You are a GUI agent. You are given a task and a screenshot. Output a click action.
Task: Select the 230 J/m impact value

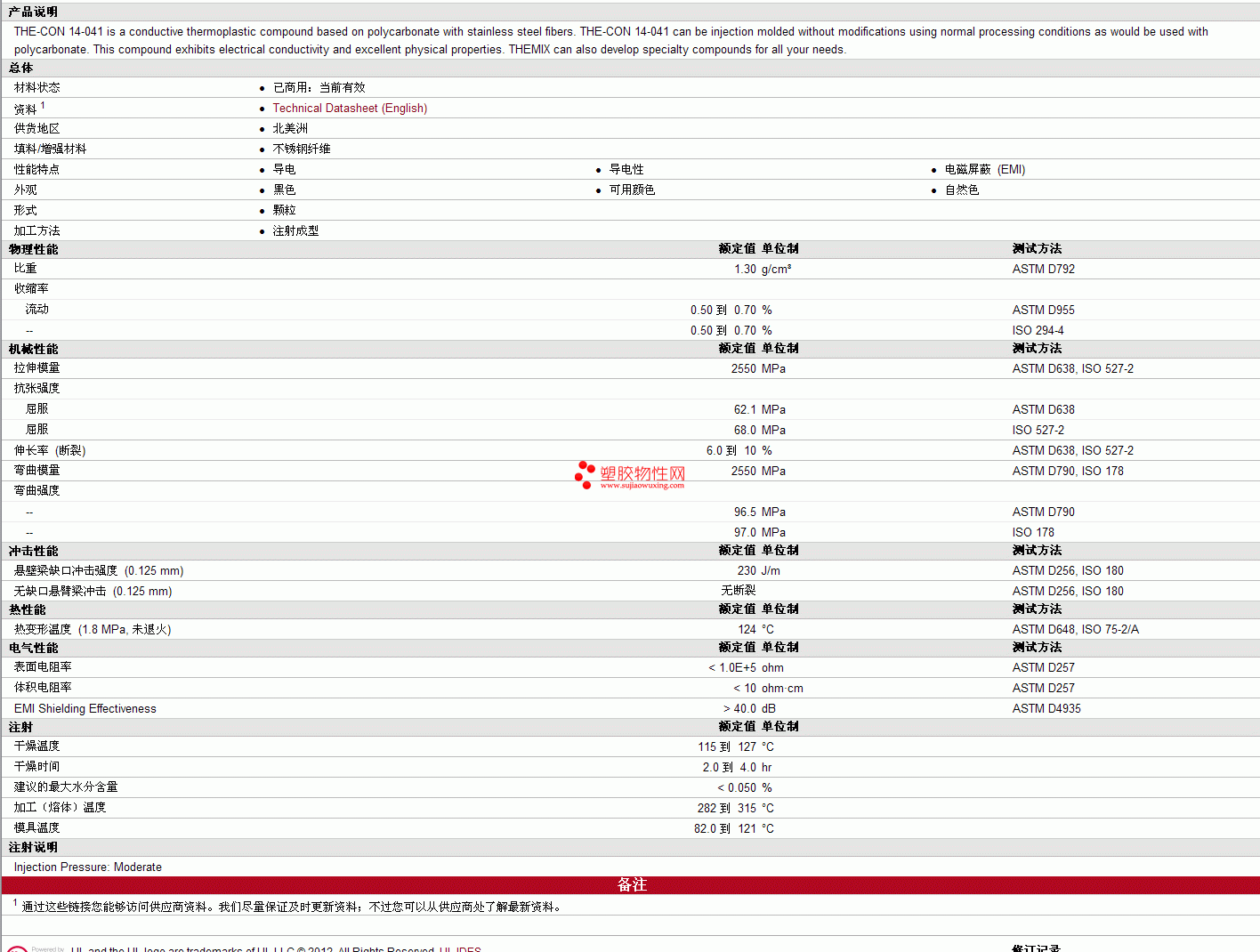tap(759, 570)
